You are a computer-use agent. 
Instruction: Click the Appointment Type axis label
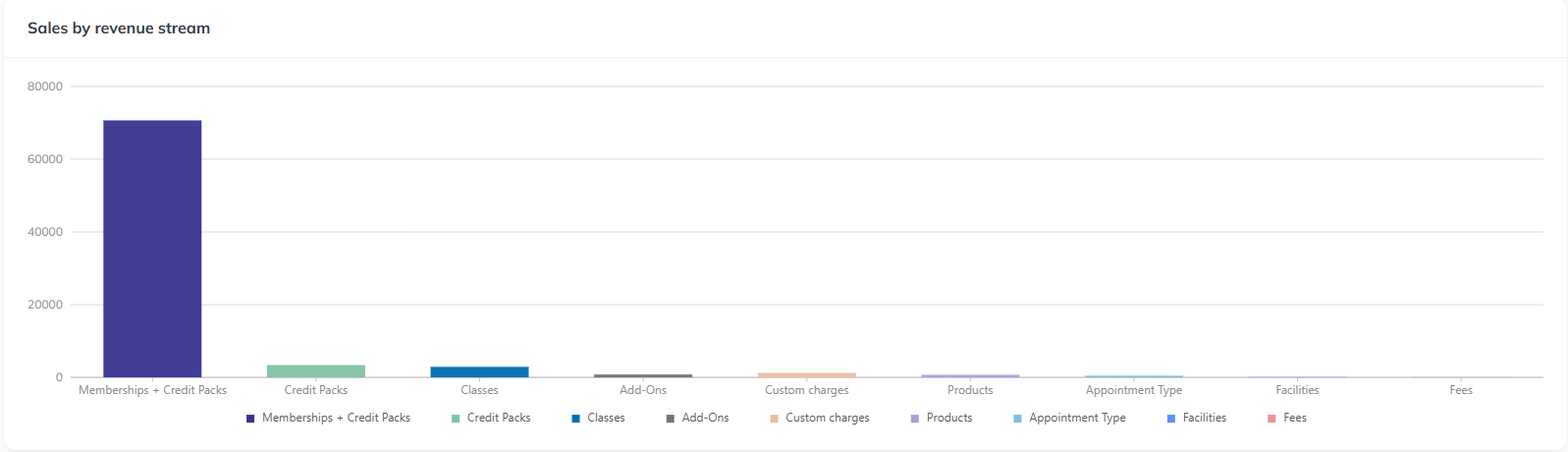[x=1134, y=390]
